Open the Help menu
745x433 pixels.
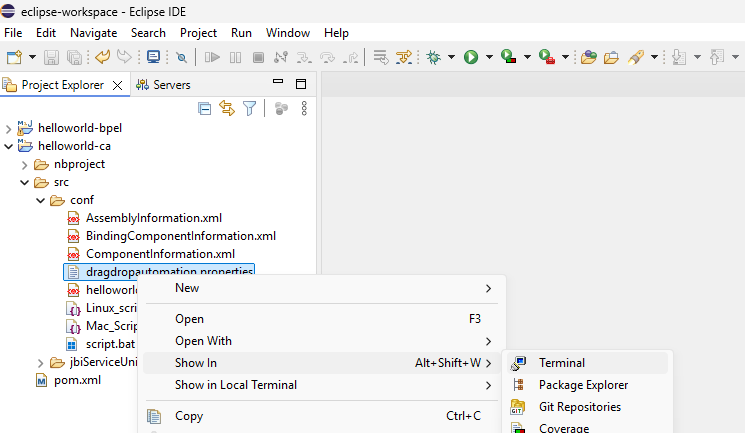(x=336, y=33)
